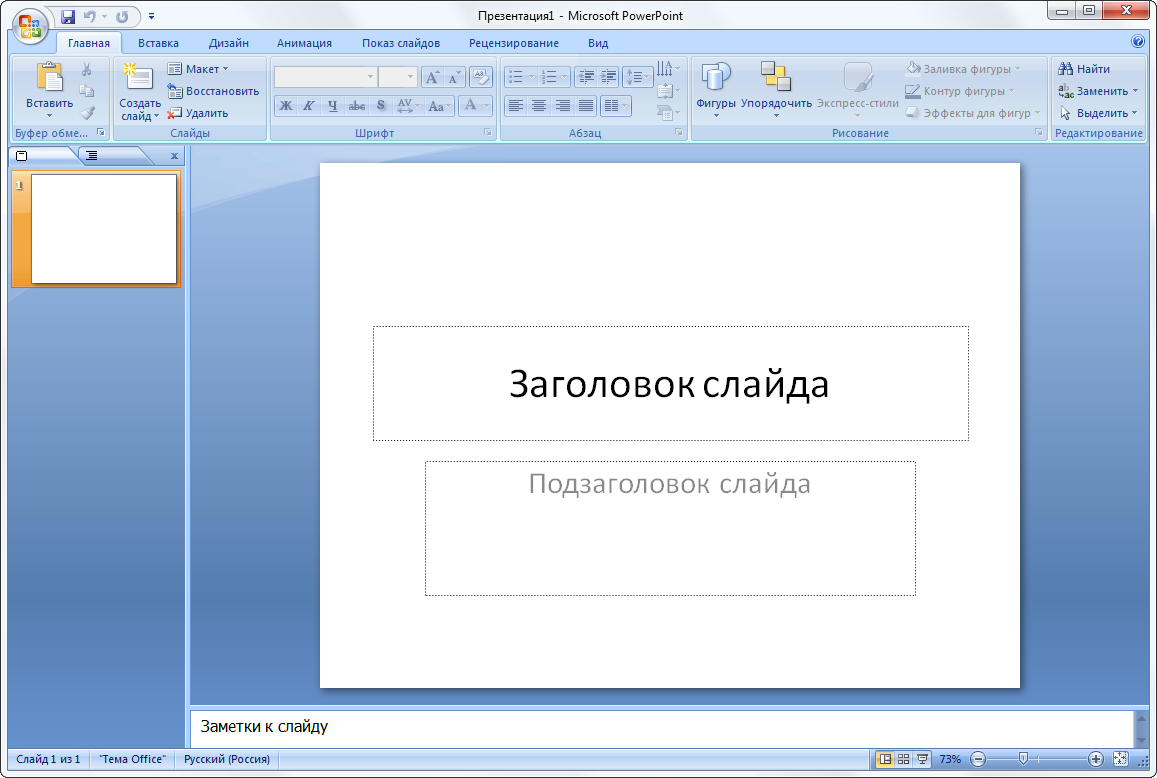Save the presentation from the Quick Access toolbar
This screenshot has width=1157, height=778.
(68, 16)
